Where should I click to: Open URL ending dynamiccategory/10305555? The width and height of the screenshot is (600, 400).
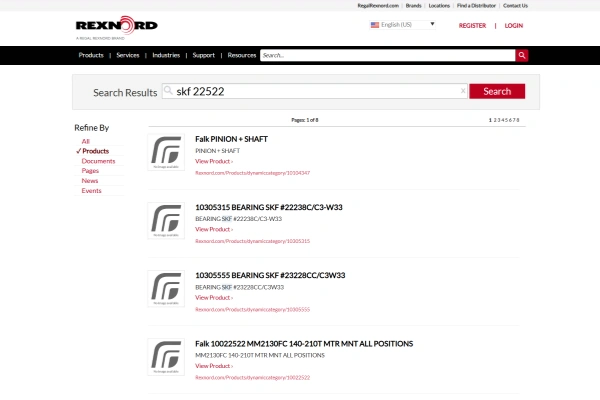(253, 309)
